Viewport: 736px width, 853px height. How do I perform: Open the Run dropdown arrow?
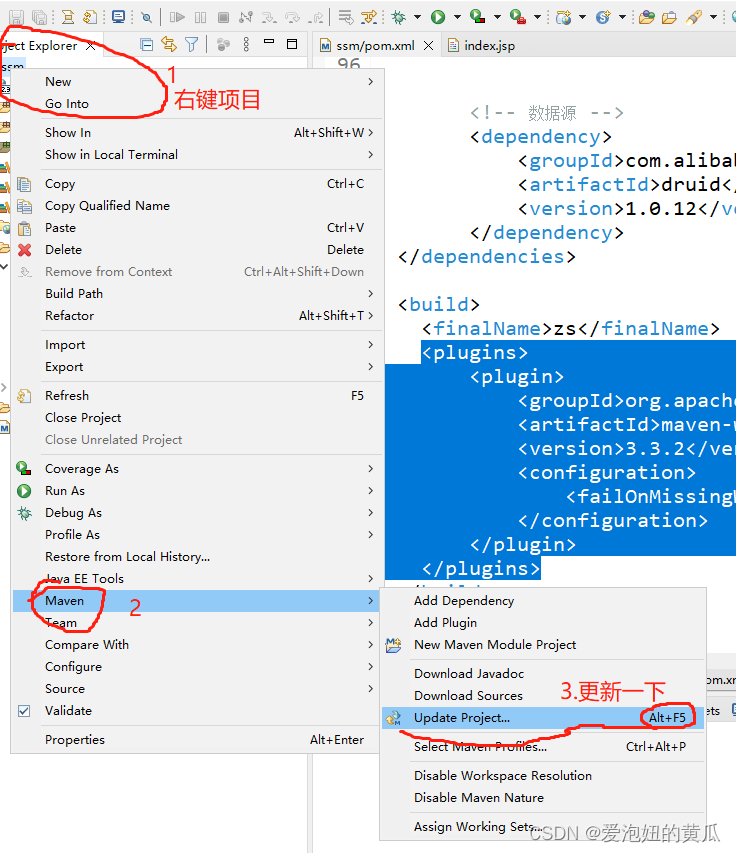(x=457, y=17)
